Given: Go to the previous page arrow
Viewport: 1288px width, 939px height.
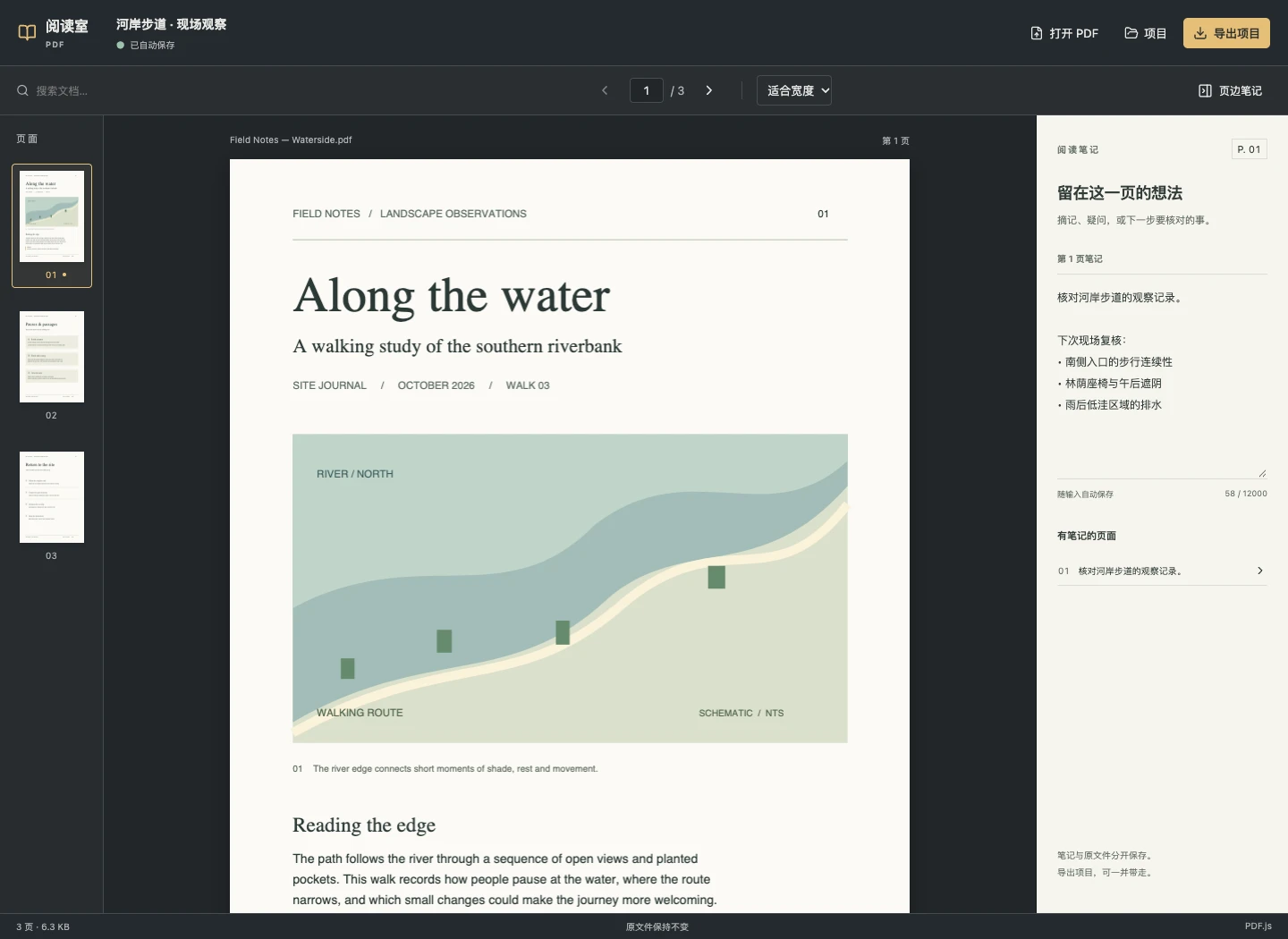Looking at the screenshot, I should click(x=605, y=90).
